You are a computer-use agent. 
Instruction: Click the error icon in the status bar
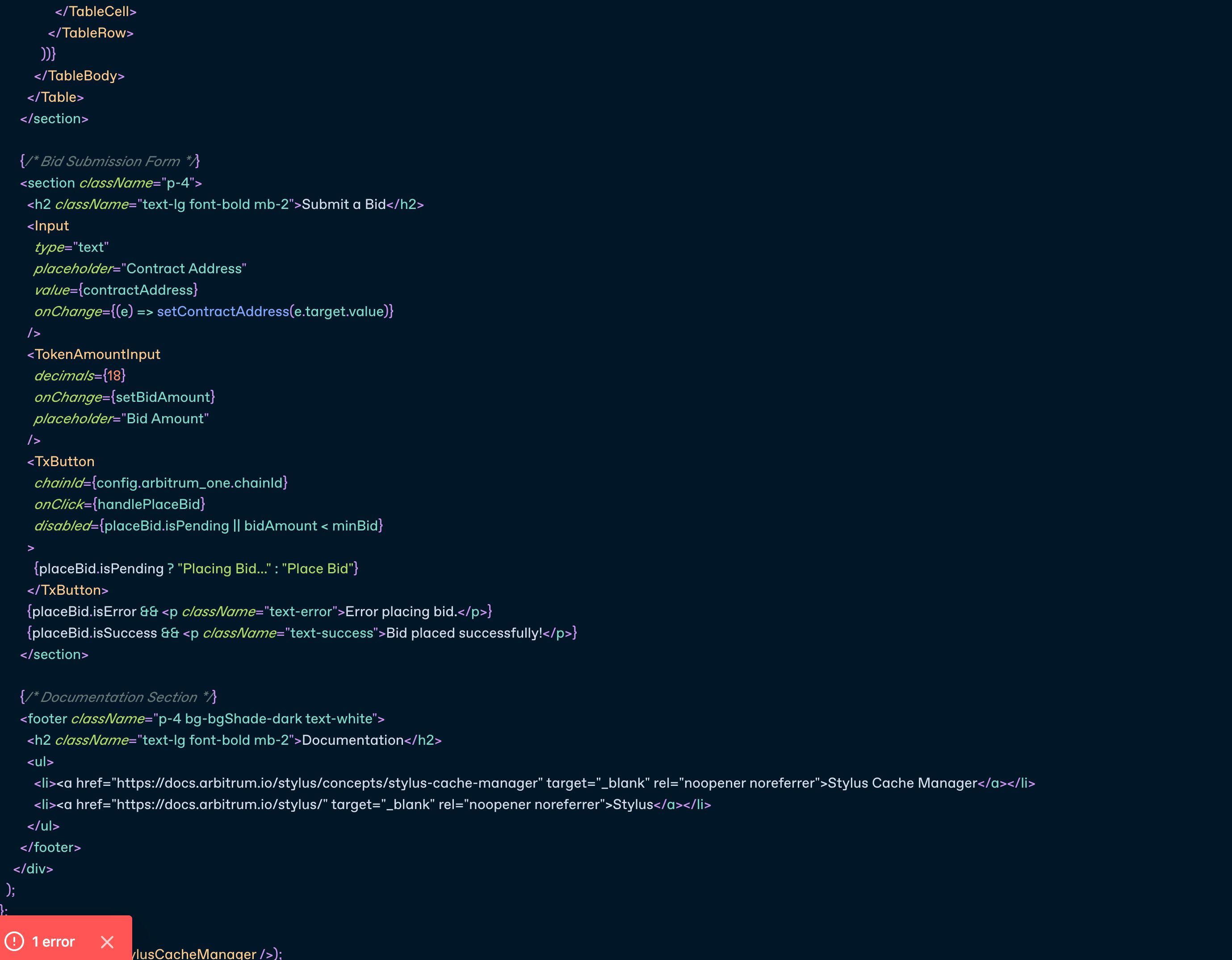(x=15, y=941)
